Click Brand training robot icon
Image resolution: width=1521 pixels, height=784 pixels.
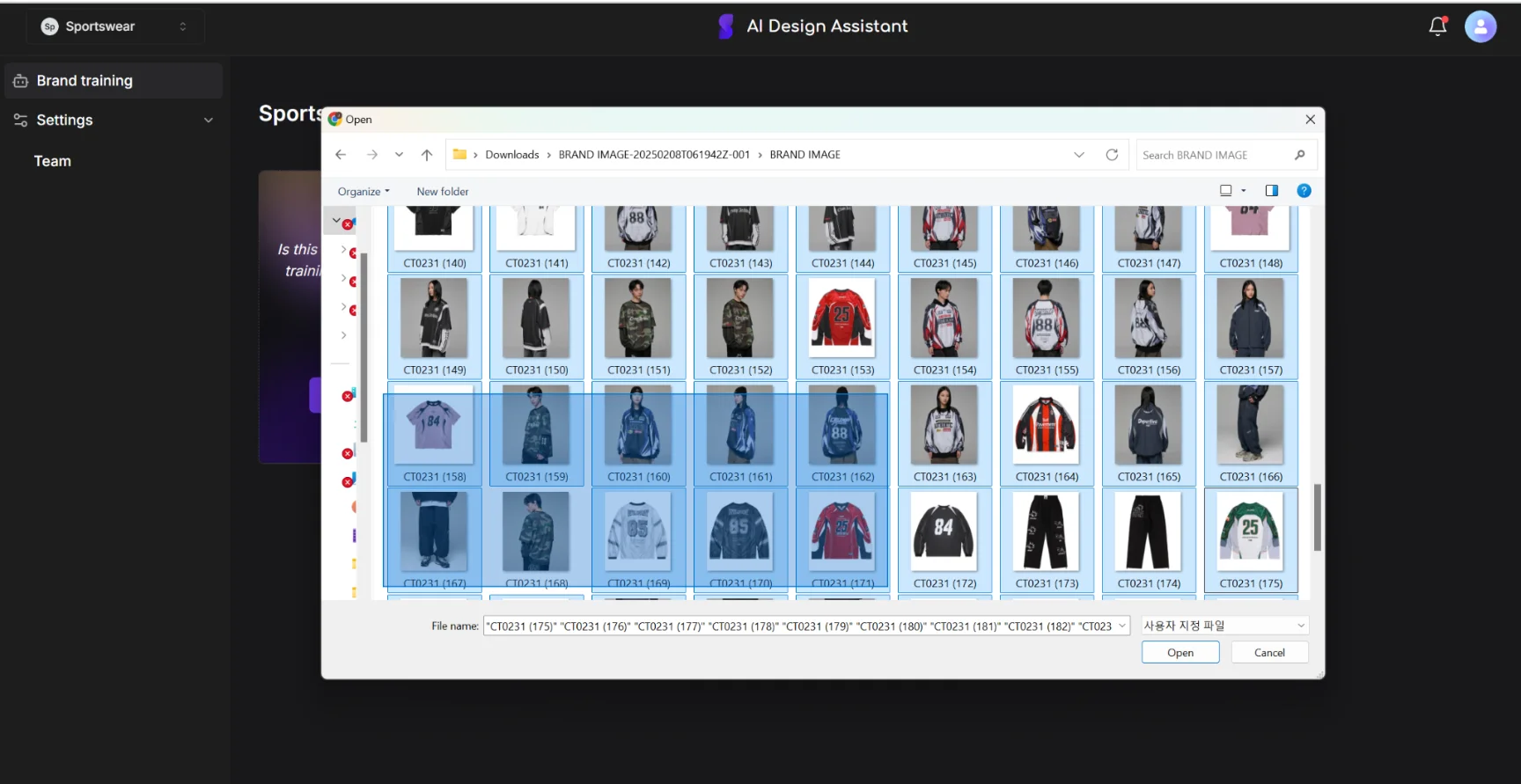point(21,81)
